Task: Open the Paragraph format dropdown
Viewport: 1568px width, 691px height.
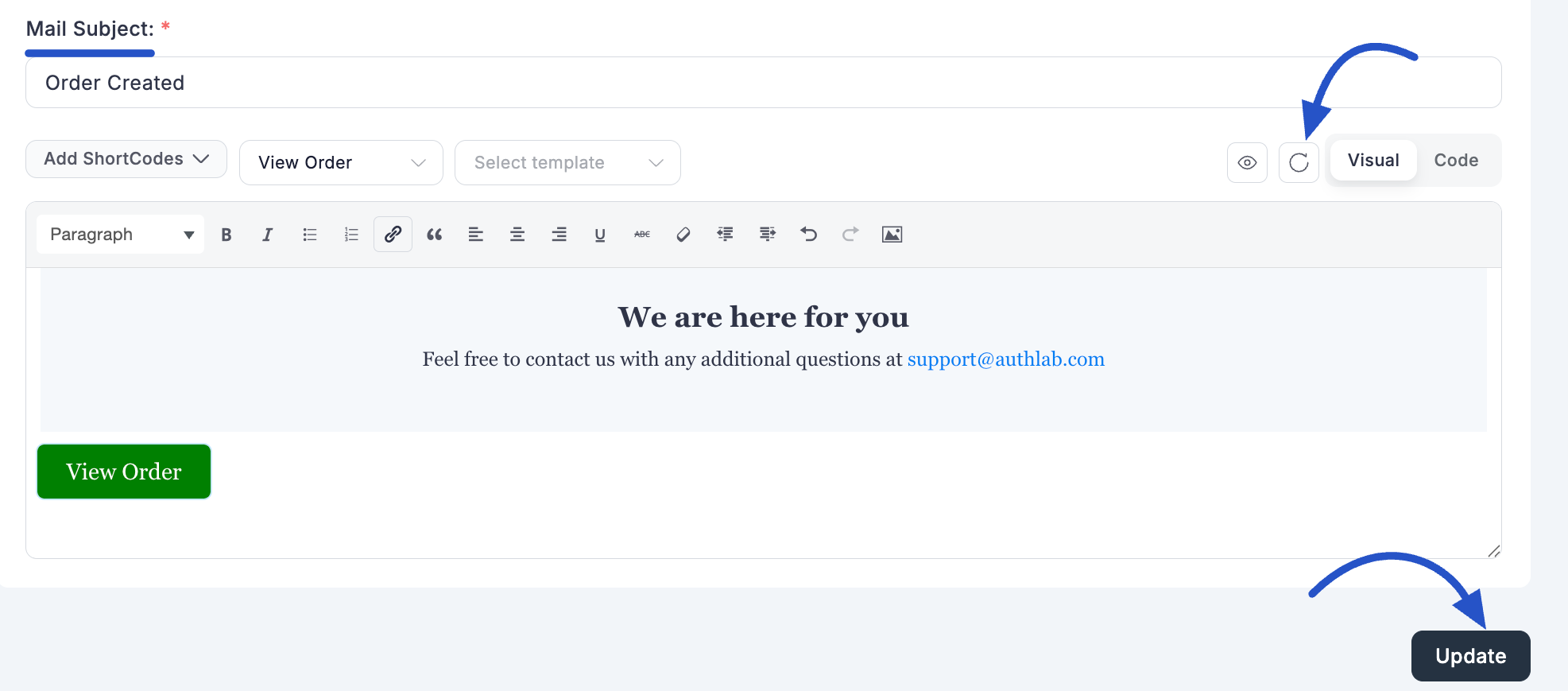Action: [121, 235]
